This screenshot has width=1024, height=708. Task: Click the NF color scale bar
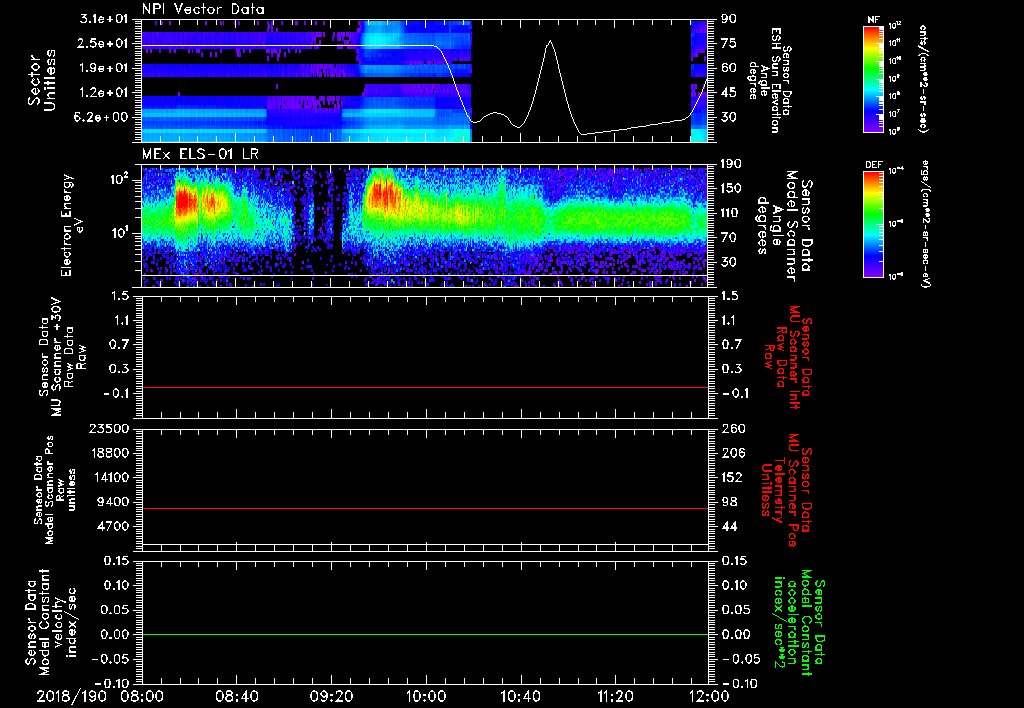pos(873,78)
